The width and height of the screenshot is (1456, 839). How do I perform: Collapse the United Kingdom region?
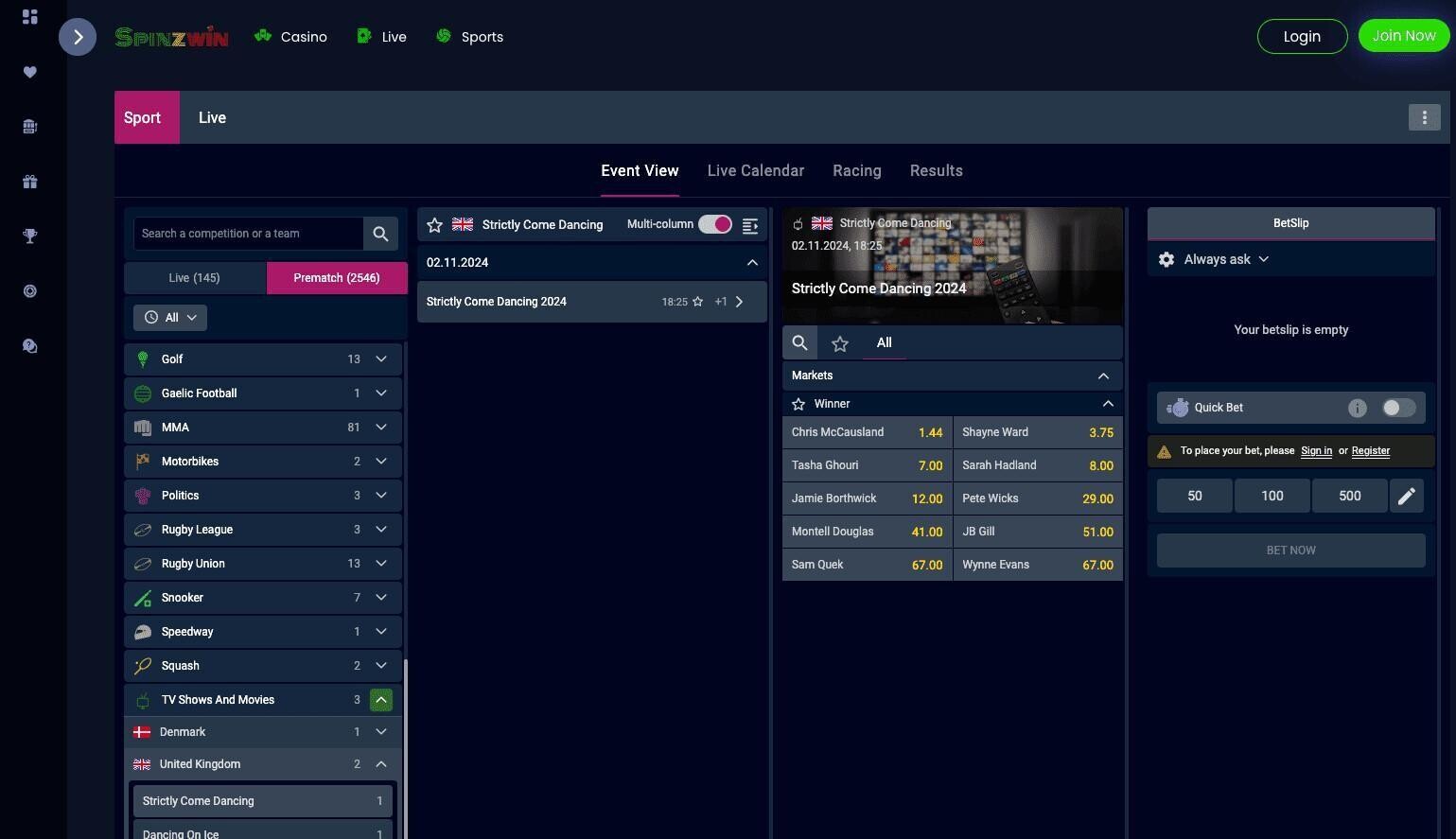381,764
